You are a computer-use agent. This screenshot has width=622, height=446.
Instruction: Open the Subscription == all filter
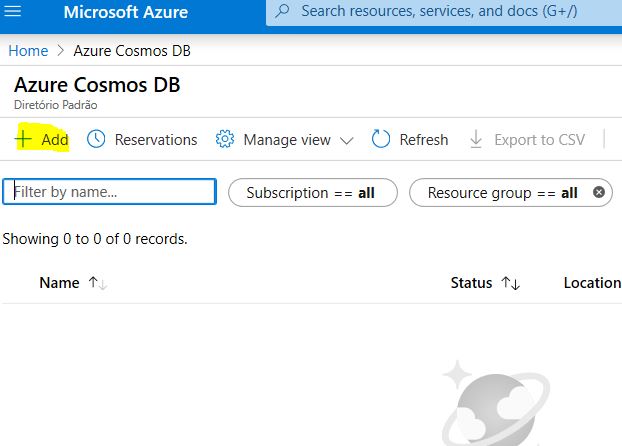313,192
